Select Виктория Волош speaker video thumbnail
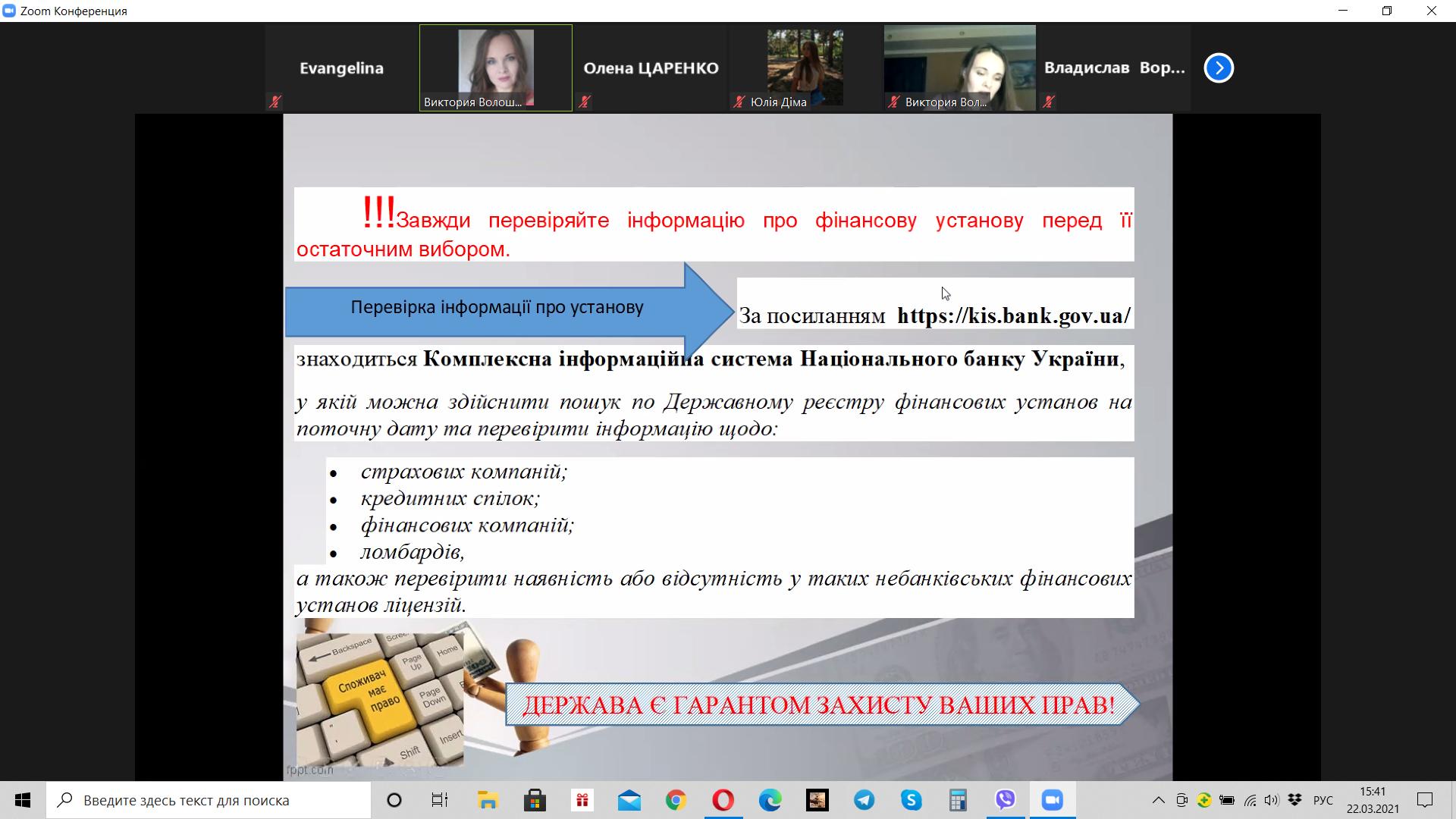The height and width of the screenshot is (819, 1456). [495, 67]
